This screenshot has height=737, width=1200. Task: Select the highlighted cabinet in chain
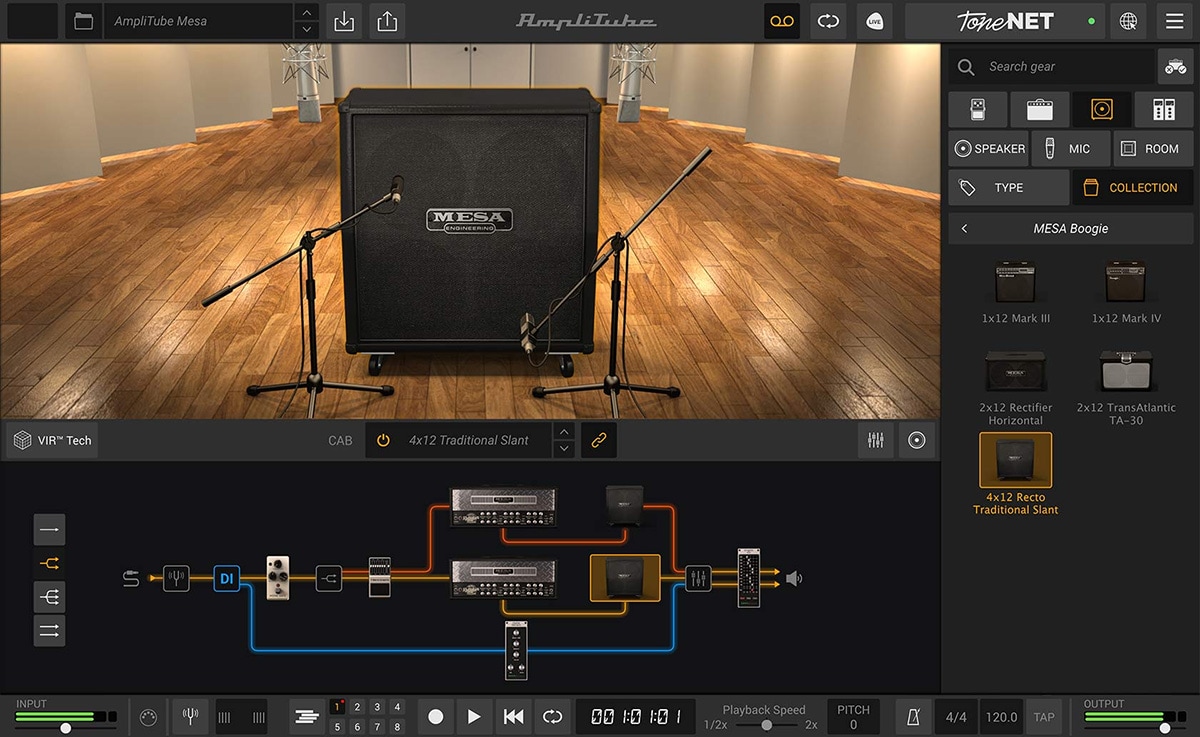click(625, 578)
